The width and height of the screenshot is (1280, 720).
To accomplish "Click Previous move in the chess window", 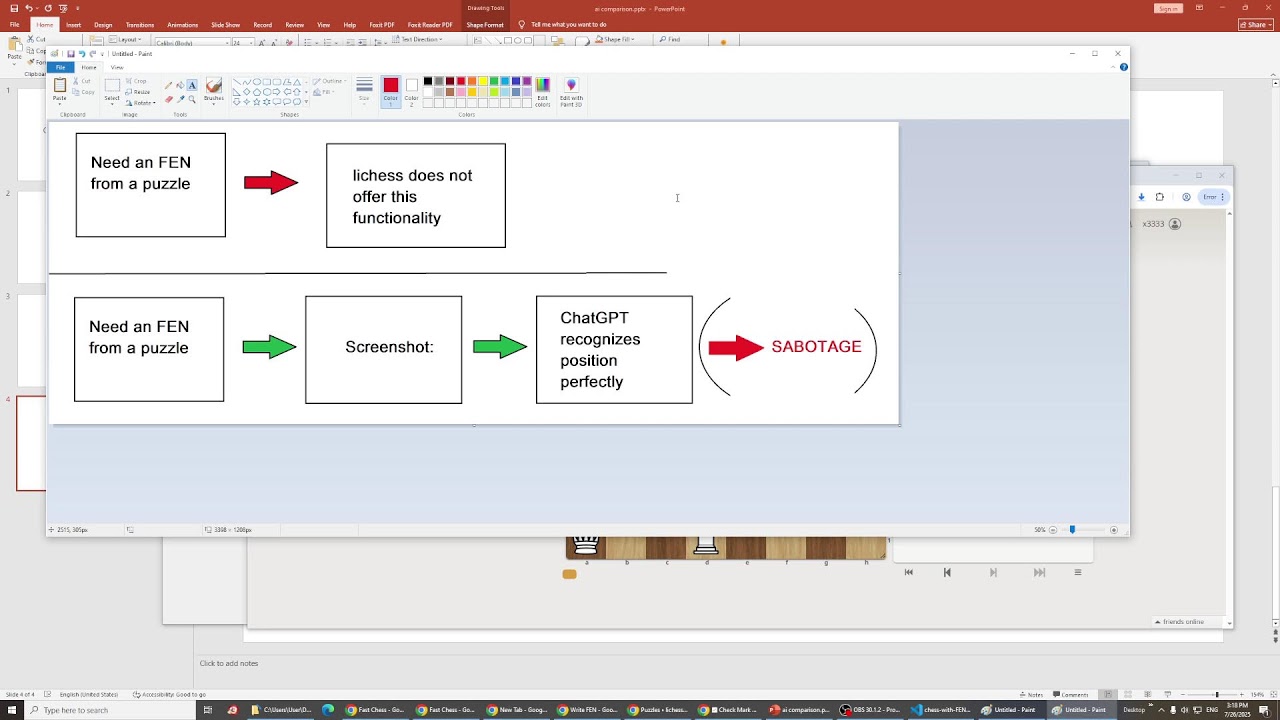I will click(x=947, y=573).
